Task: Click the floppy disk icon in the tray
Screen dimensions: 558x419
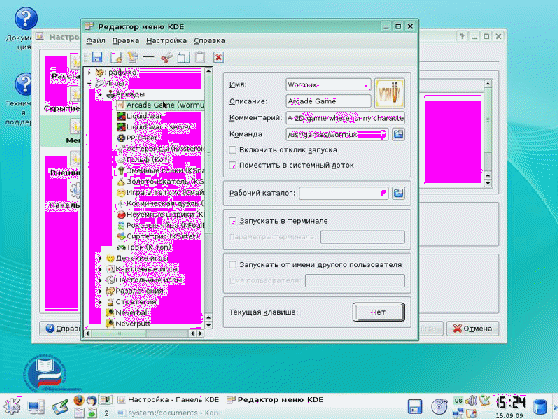Action: click(415, 407)
